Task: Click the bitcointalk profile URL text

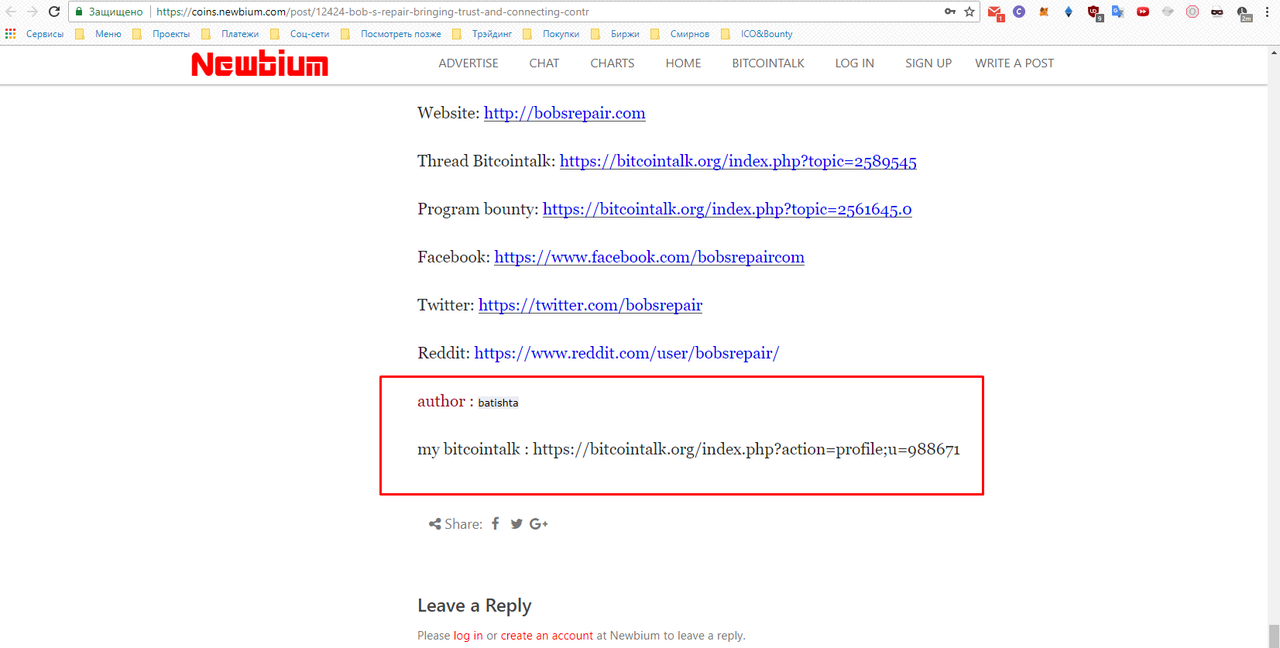Action: 746,449
